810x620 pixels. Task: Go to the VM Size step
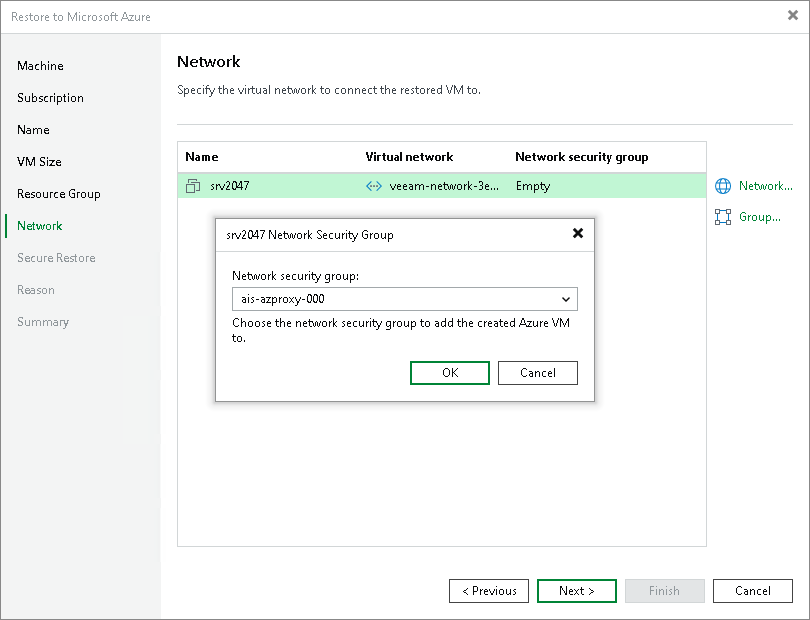39,162
